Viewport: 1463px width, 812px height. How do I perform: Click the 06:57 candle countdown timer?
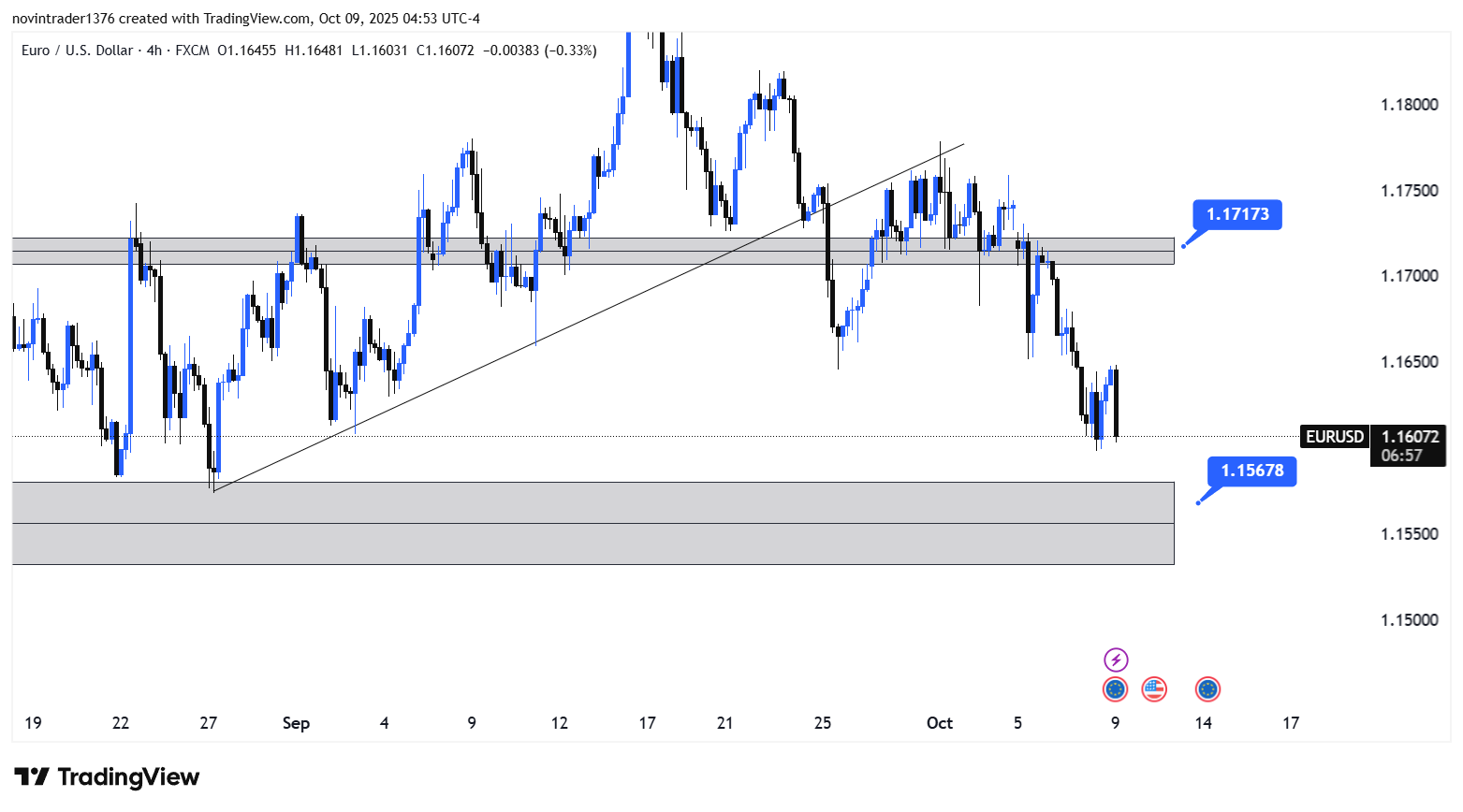1401,456
